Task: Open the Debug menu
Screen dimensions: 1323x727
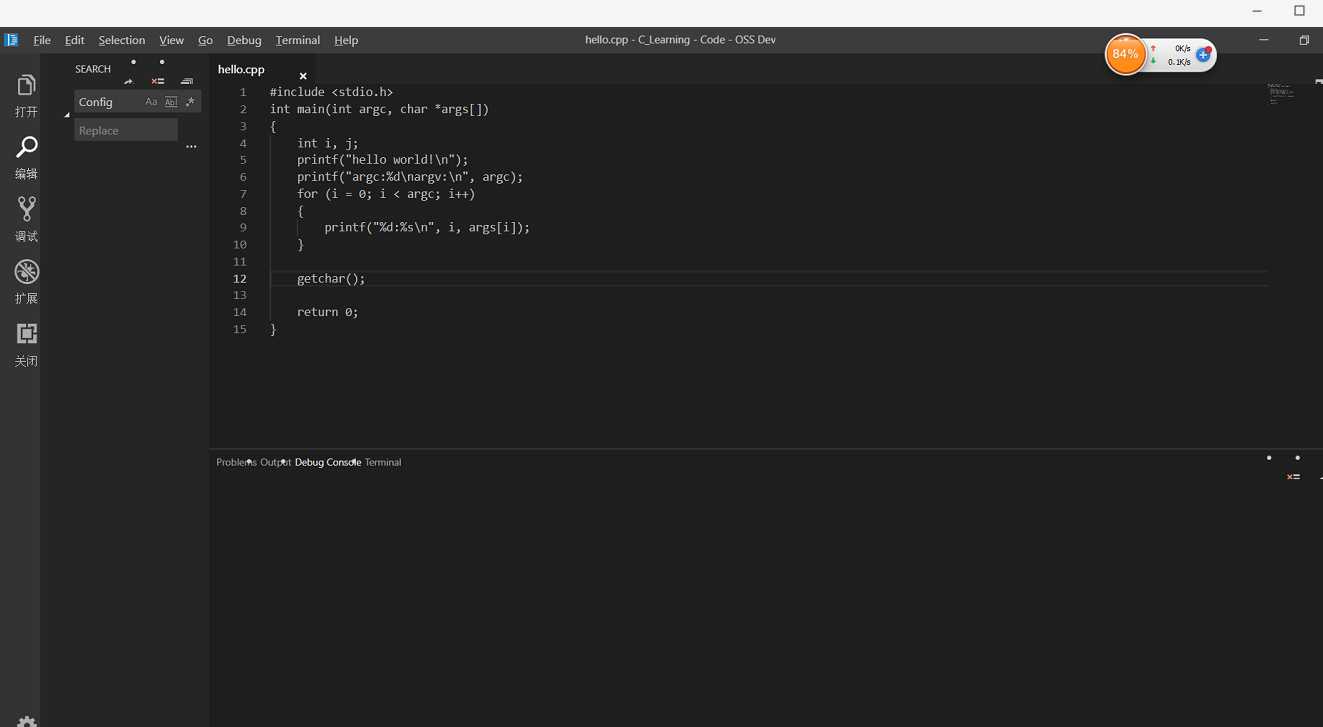Action: click(x=244, y=40)
